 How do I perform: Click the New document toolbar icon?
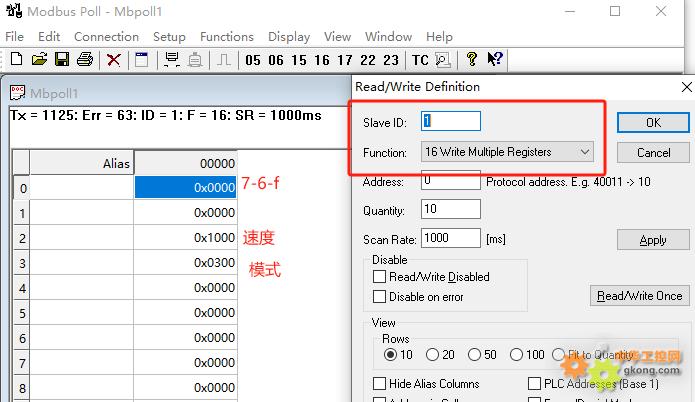(16, 59)
